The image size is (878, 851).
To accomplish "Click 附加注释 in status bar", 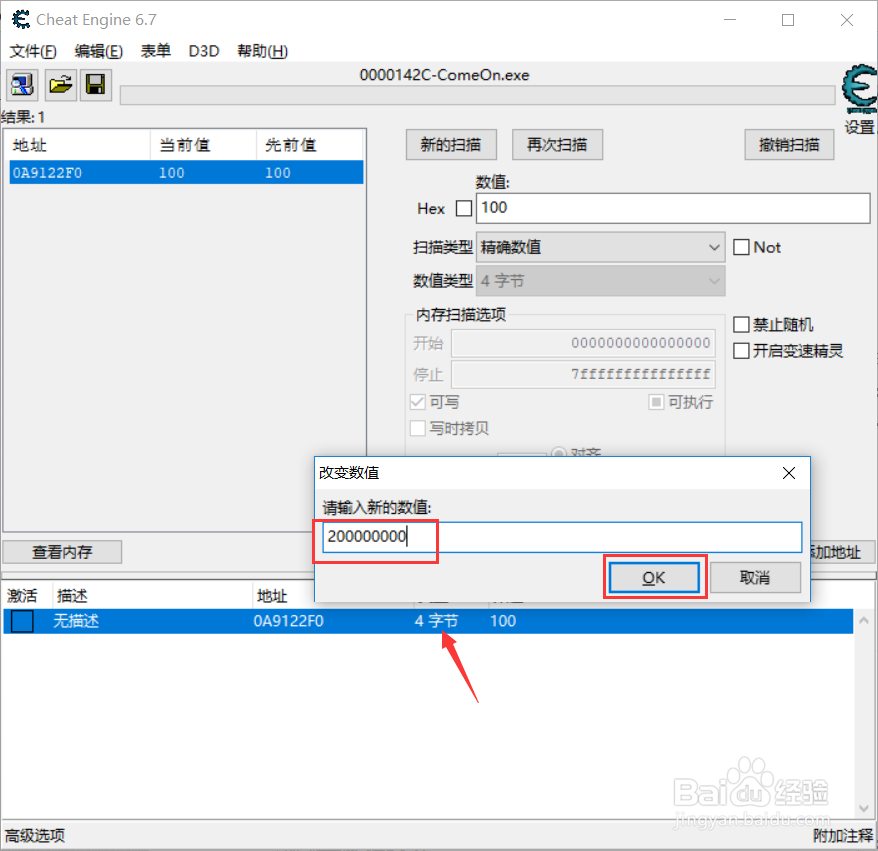I will 843,836.
